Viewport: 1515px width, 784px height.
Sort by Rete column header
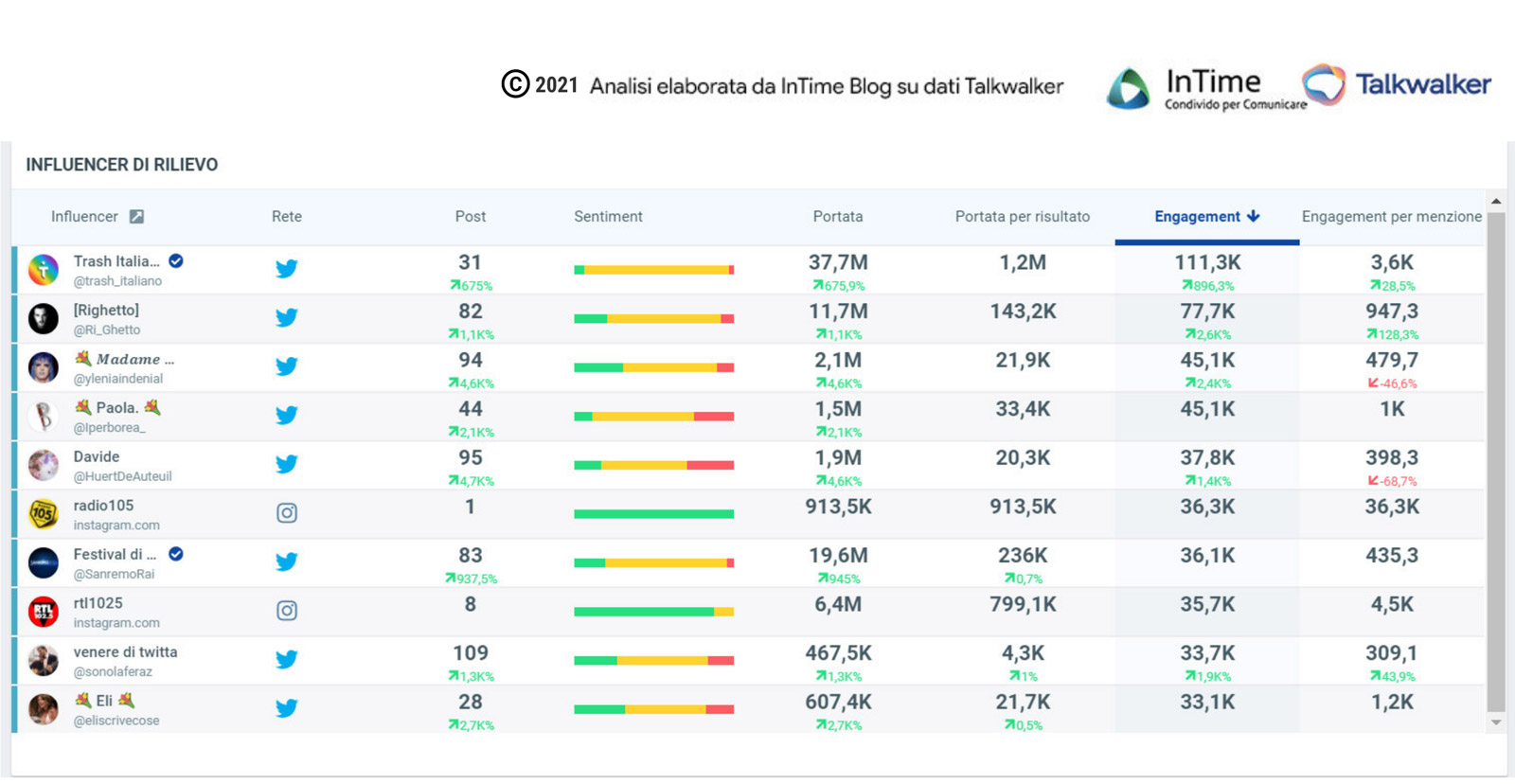click(287, 217)
